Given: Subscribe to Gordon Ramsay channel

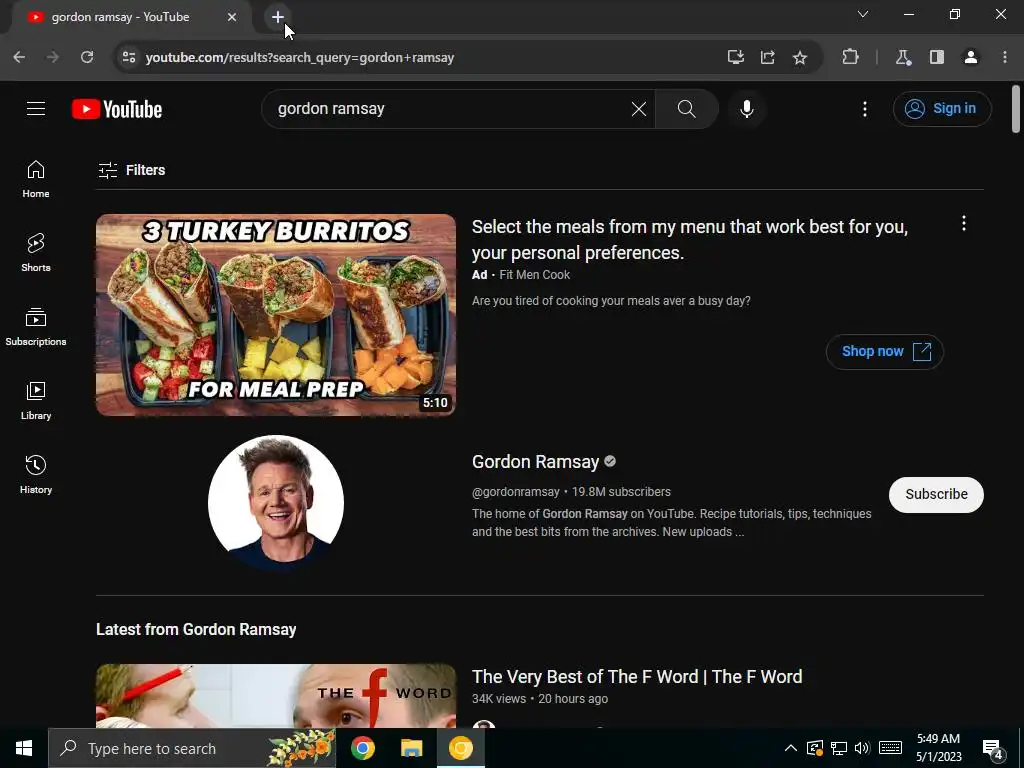Looking at the screenshot, I should tap(936, 494).
